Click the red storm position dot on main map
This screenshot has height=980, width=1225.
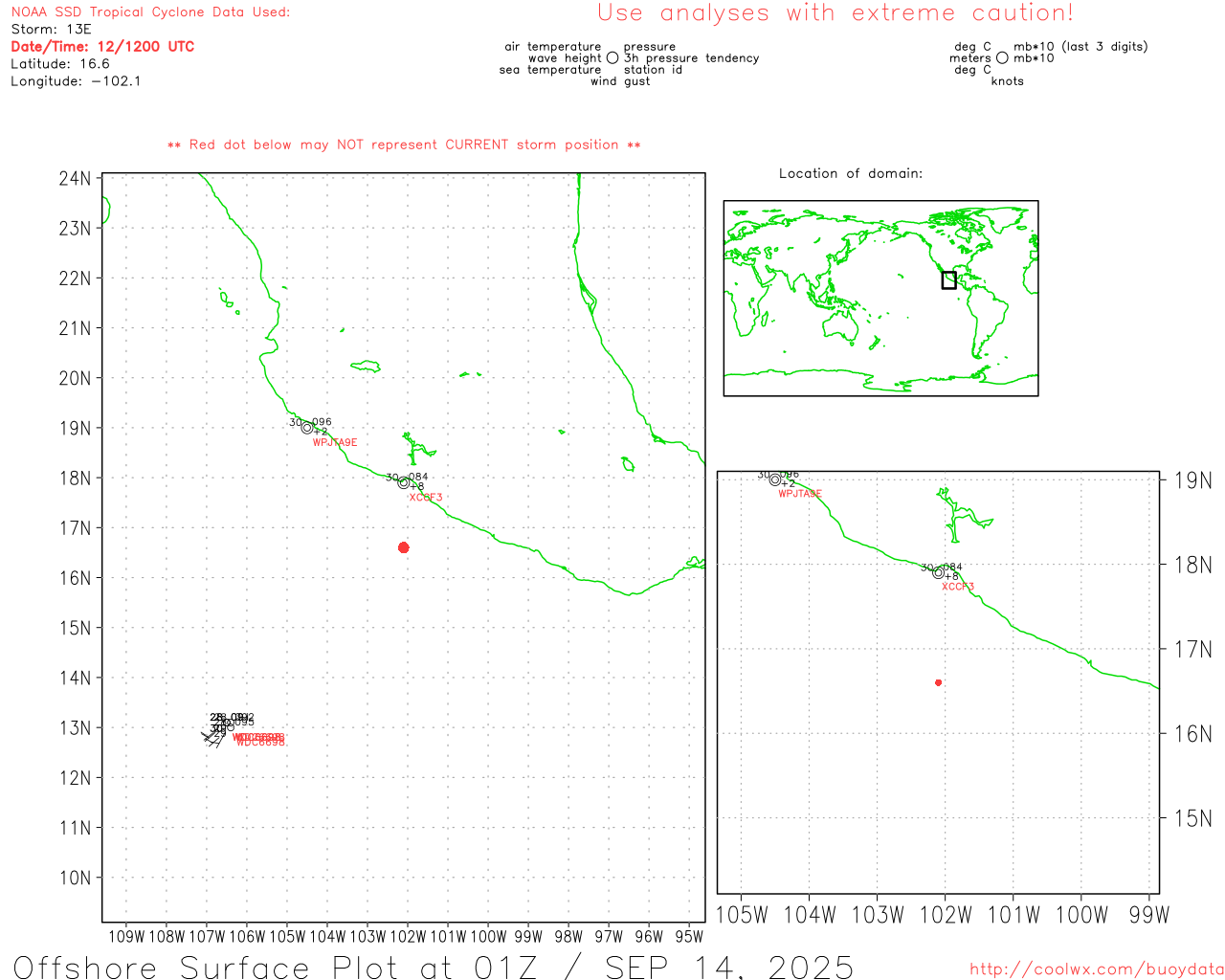point(404,547)
